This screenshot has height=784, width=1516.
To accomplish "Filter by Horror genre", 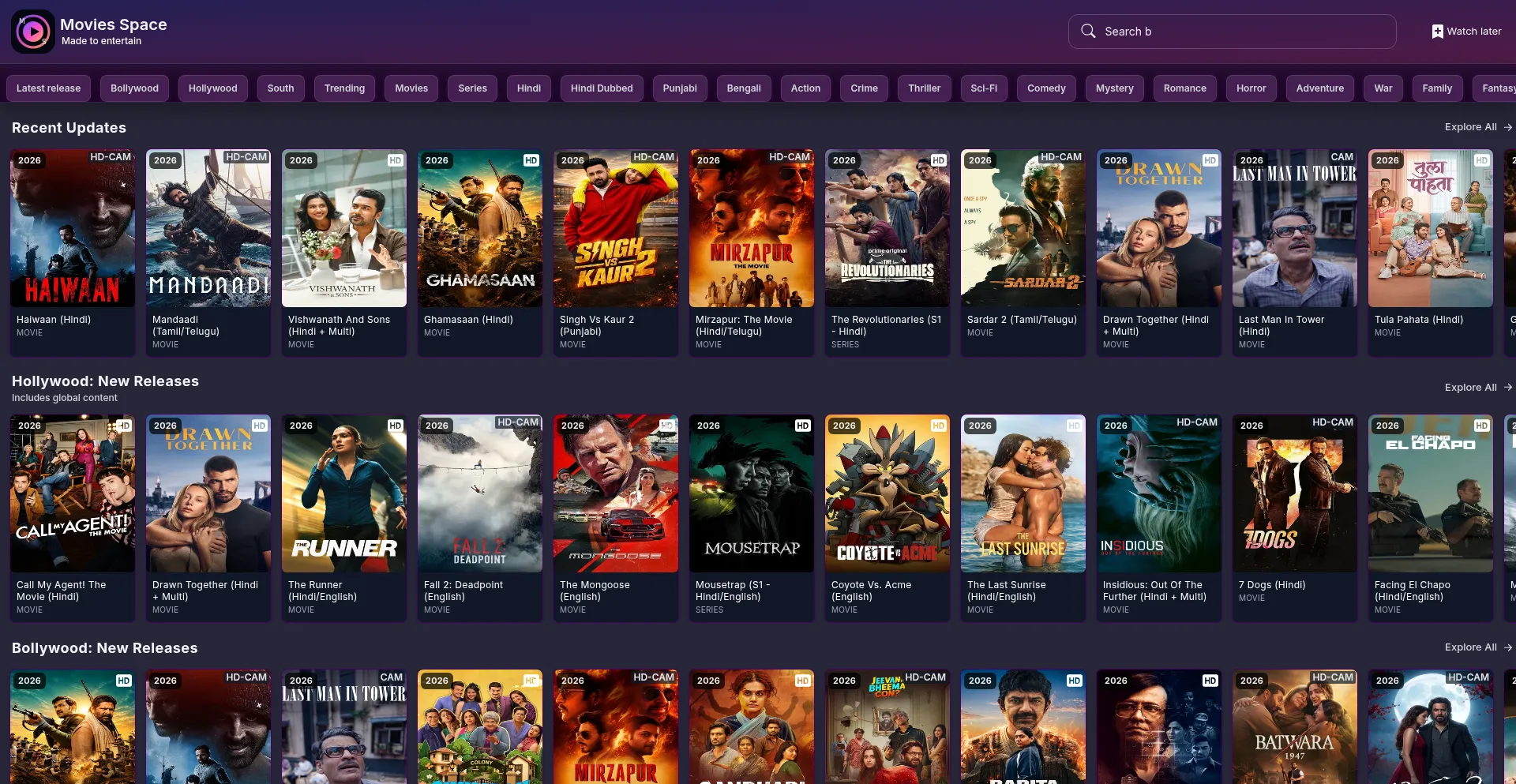I will tap(1251, 88).
